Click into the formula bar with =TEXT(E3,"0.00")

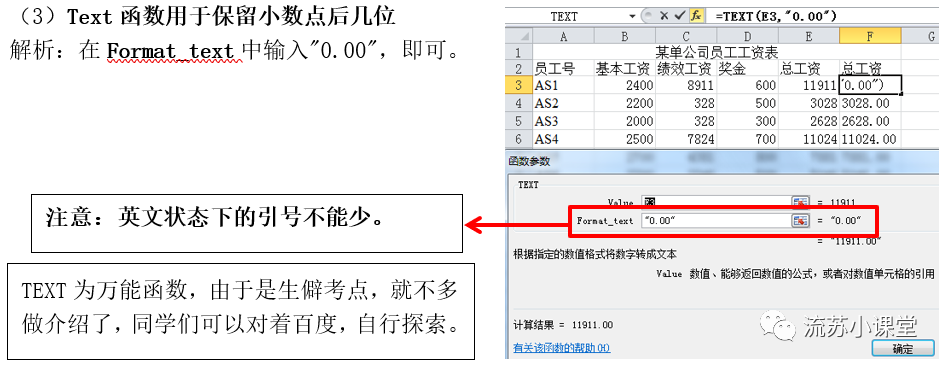825,16
